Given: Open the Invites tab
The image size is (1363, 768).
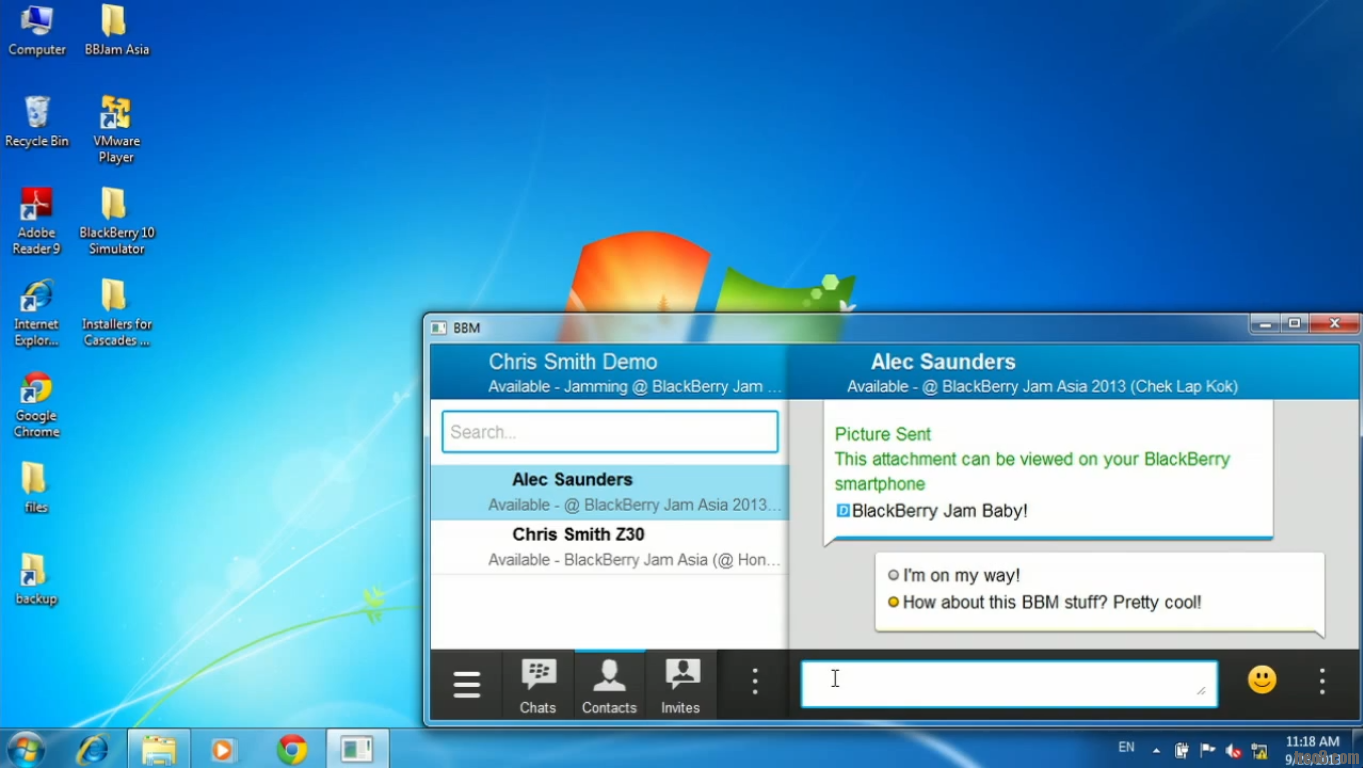Looking at the screenshot, I should 681,685.
